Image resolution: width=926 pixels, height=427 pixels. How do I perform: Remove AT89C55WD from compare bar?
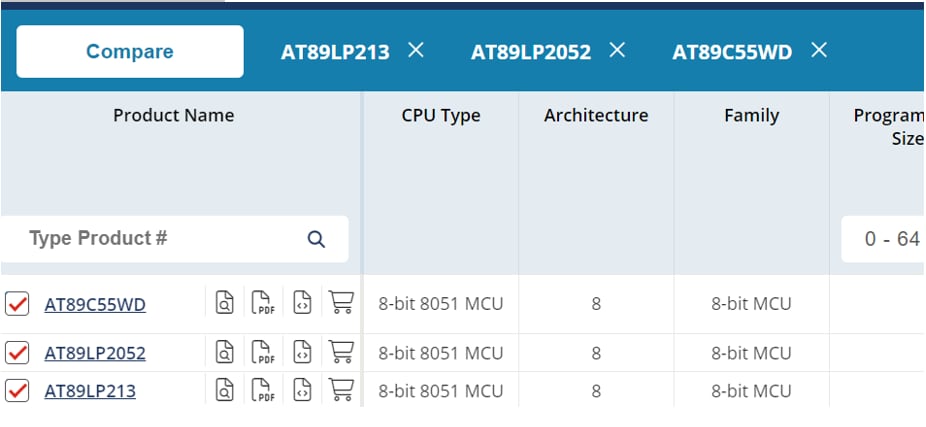(x=819, y=50)
